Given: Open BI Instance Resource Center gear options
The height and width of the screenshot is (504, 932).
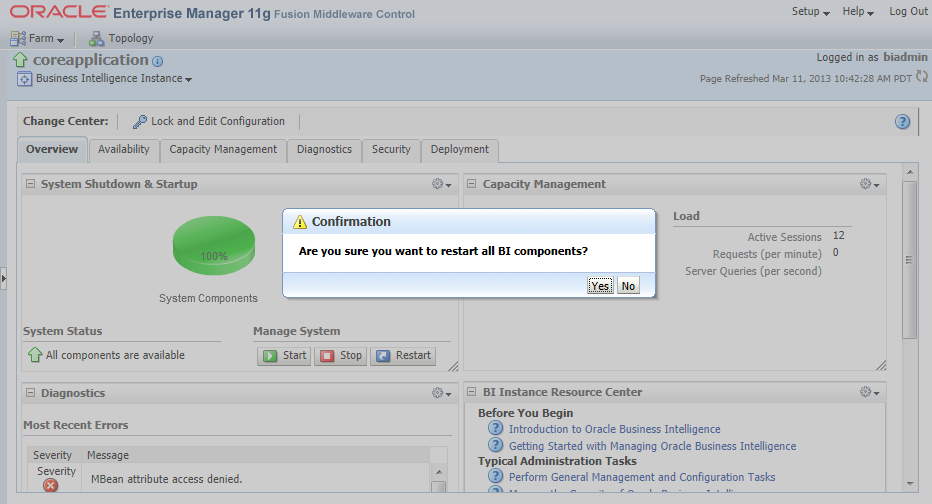Looking at the screenshot, I should click(x=870, y=392).
